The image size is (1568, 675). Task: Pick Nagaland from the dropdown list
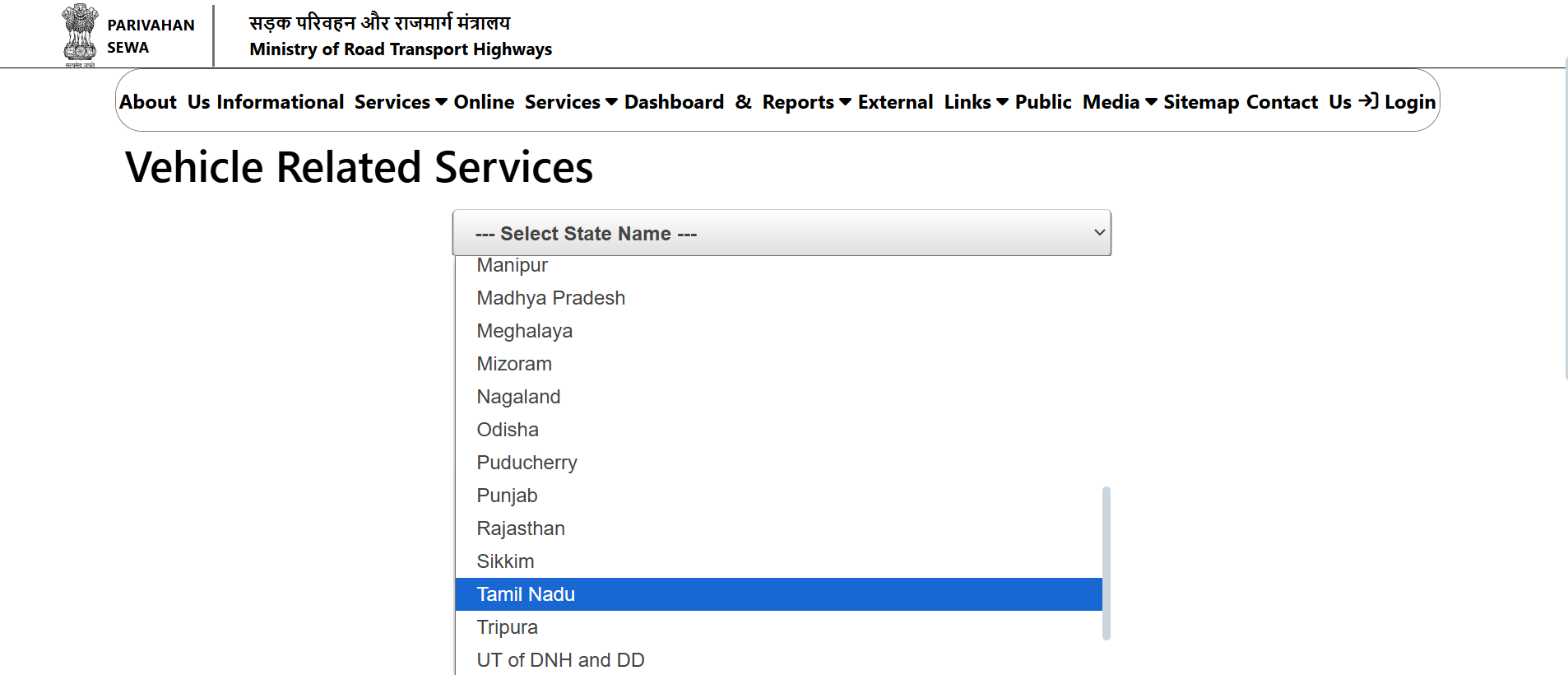pyautogui.click(x=778, y=397)
